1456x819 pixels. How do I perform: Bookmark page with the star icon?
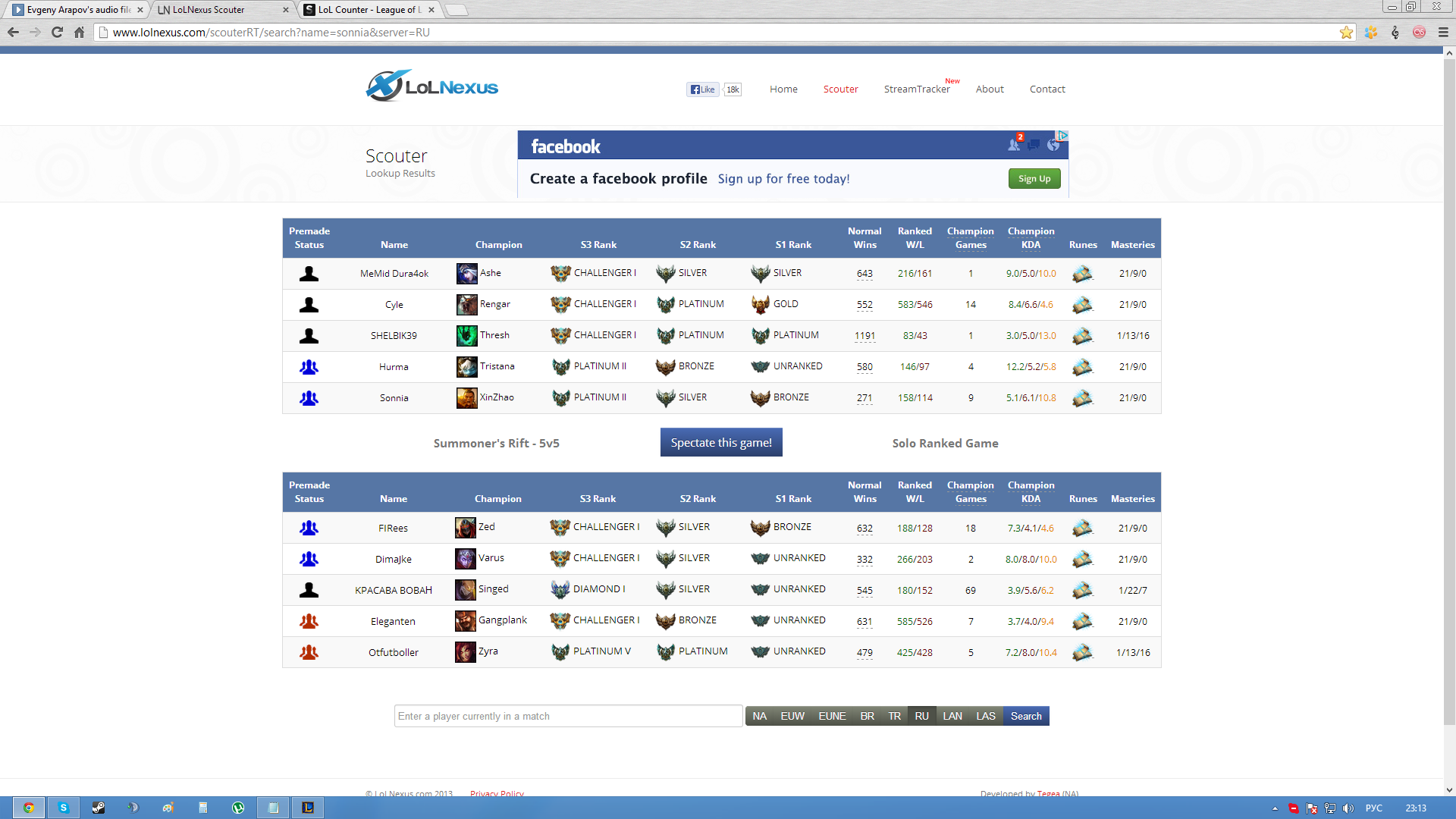(x=1346, y=33)
